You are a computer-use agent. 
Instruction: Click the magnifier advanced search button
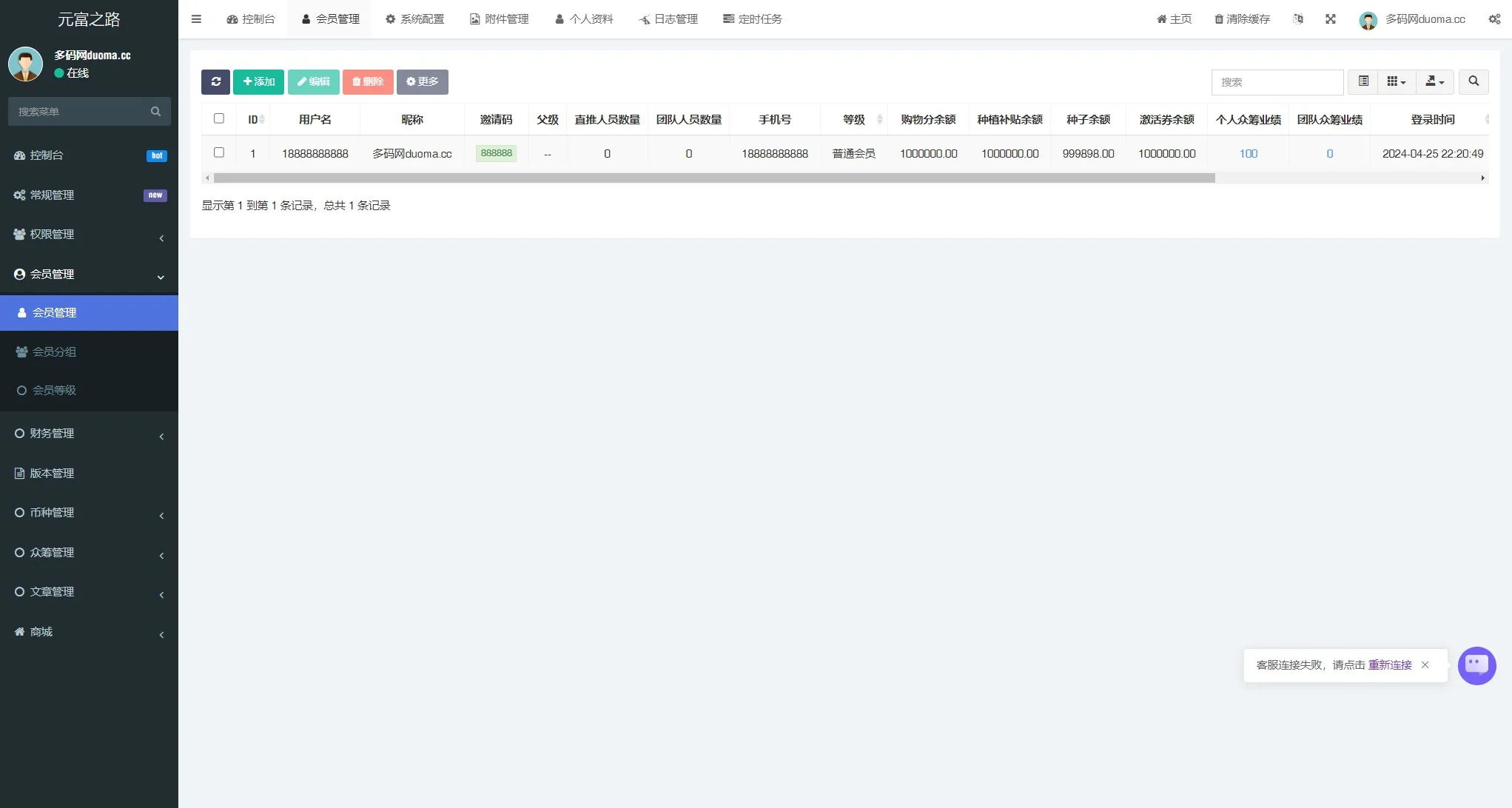[x=1474, y=82]
